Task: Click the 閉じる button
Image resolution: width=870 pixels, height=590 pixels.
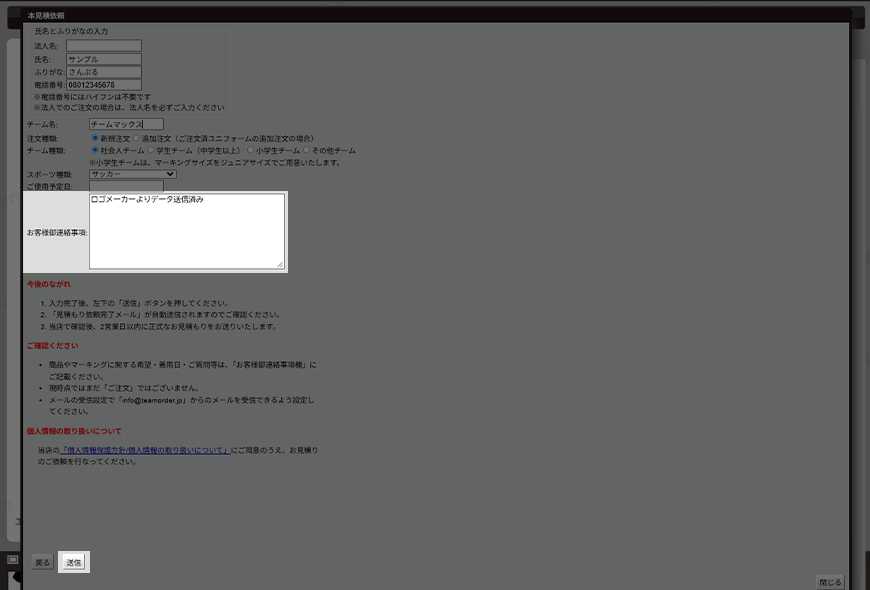Action: click(830, 582)
